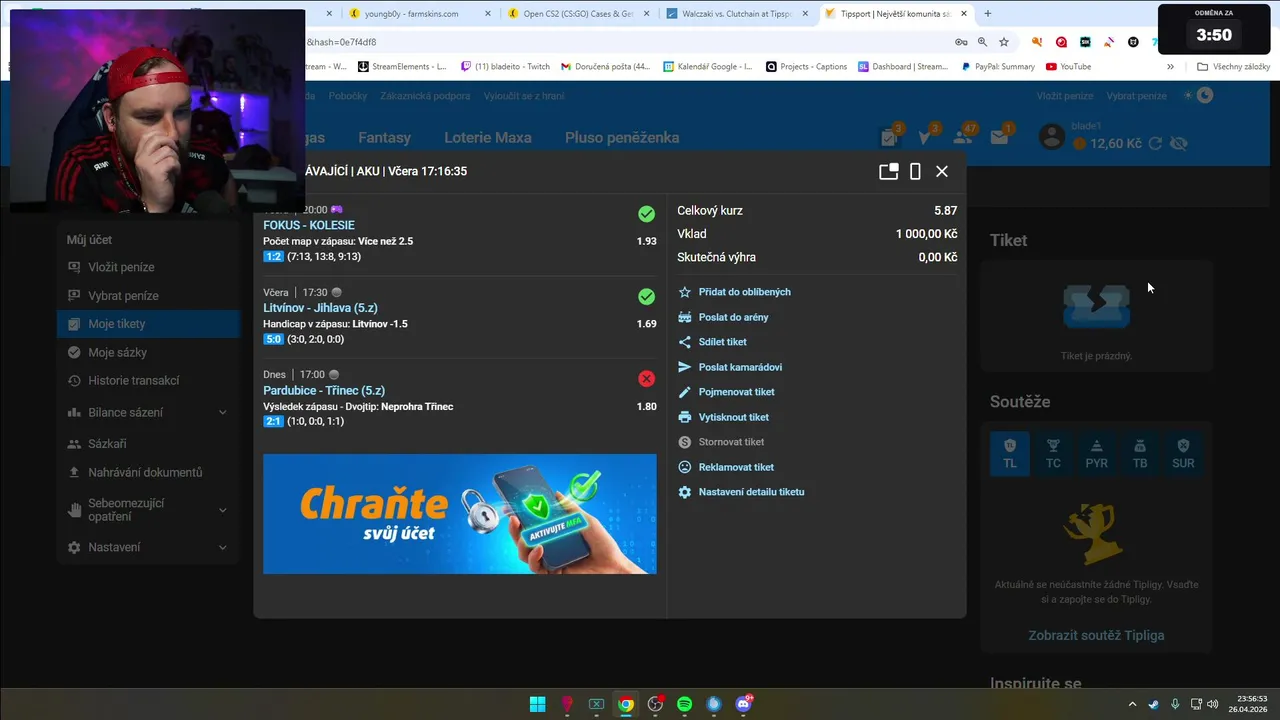1280x720 pixels.
Task: Click the Reklamovat tiket face icon
Action: click(x=685, y=467)
